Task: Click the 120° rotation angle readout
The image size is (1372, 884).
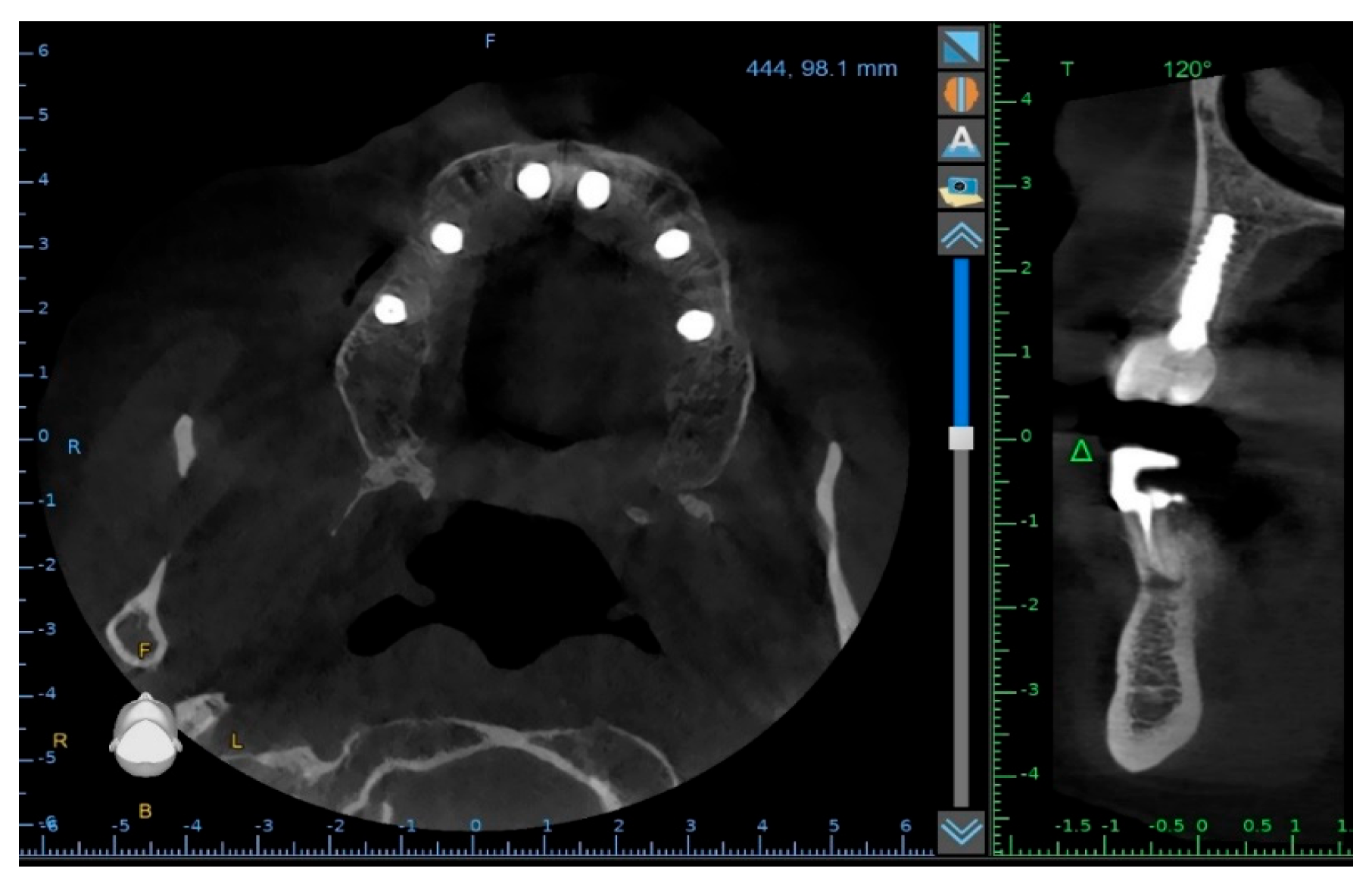Action: (x=1186, y=70)
